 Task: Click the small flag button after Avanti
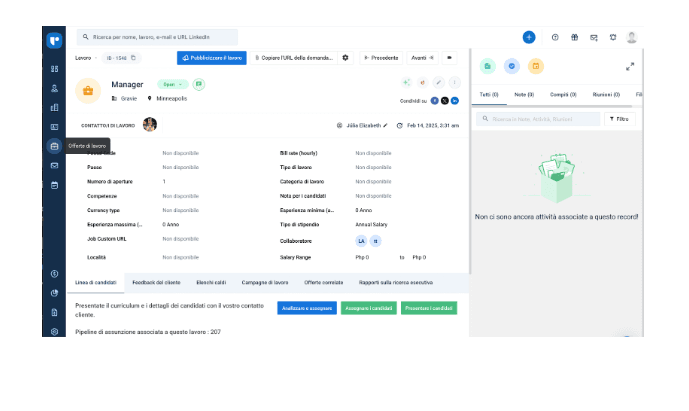(449, 58)
